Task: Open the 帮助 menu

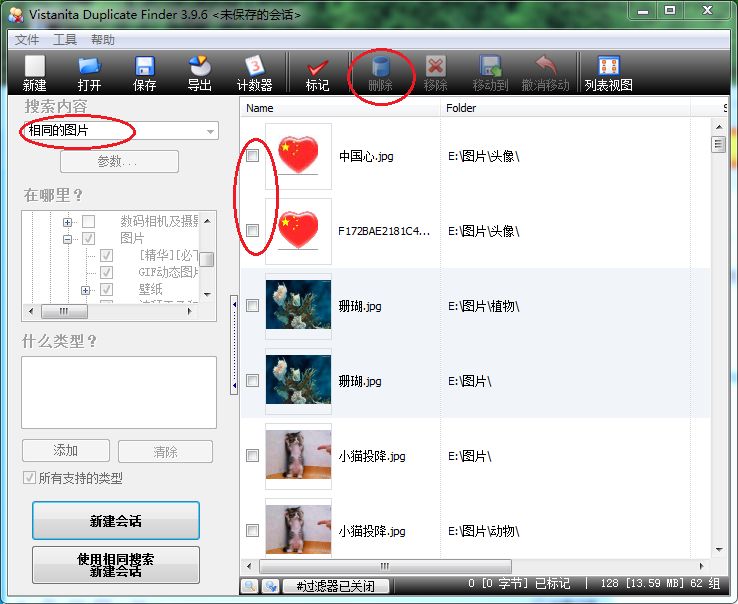Action: pos(103,40)
